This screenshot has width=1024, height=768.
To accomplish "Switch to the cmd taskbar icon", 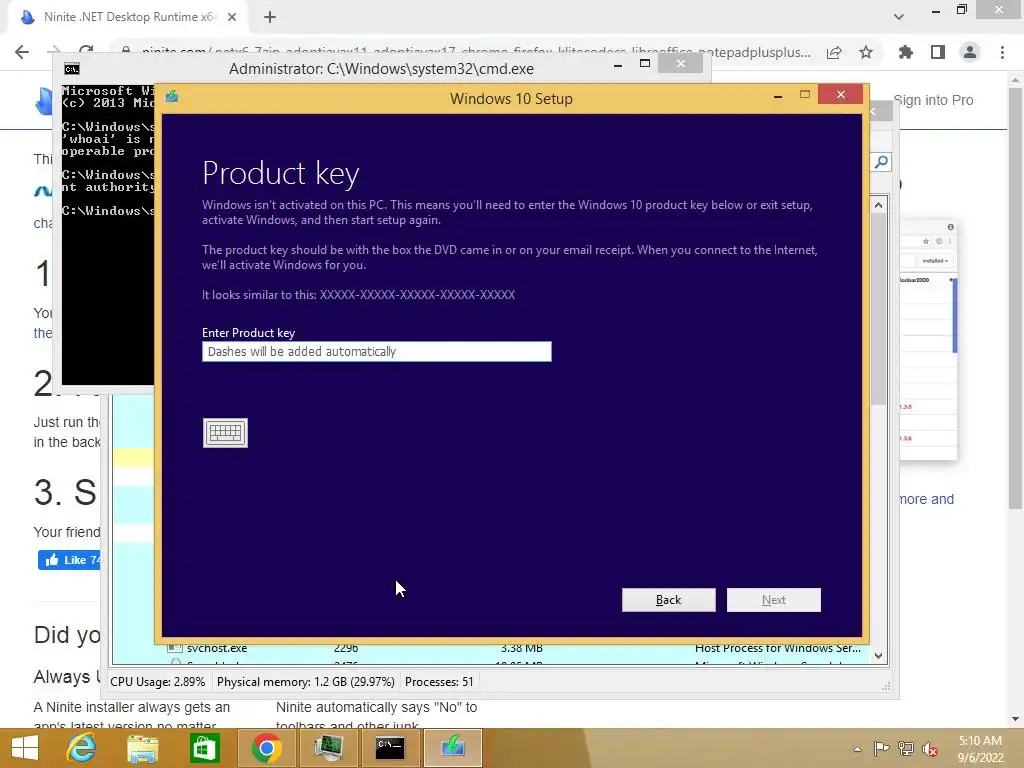I will (x=390, y=748).
